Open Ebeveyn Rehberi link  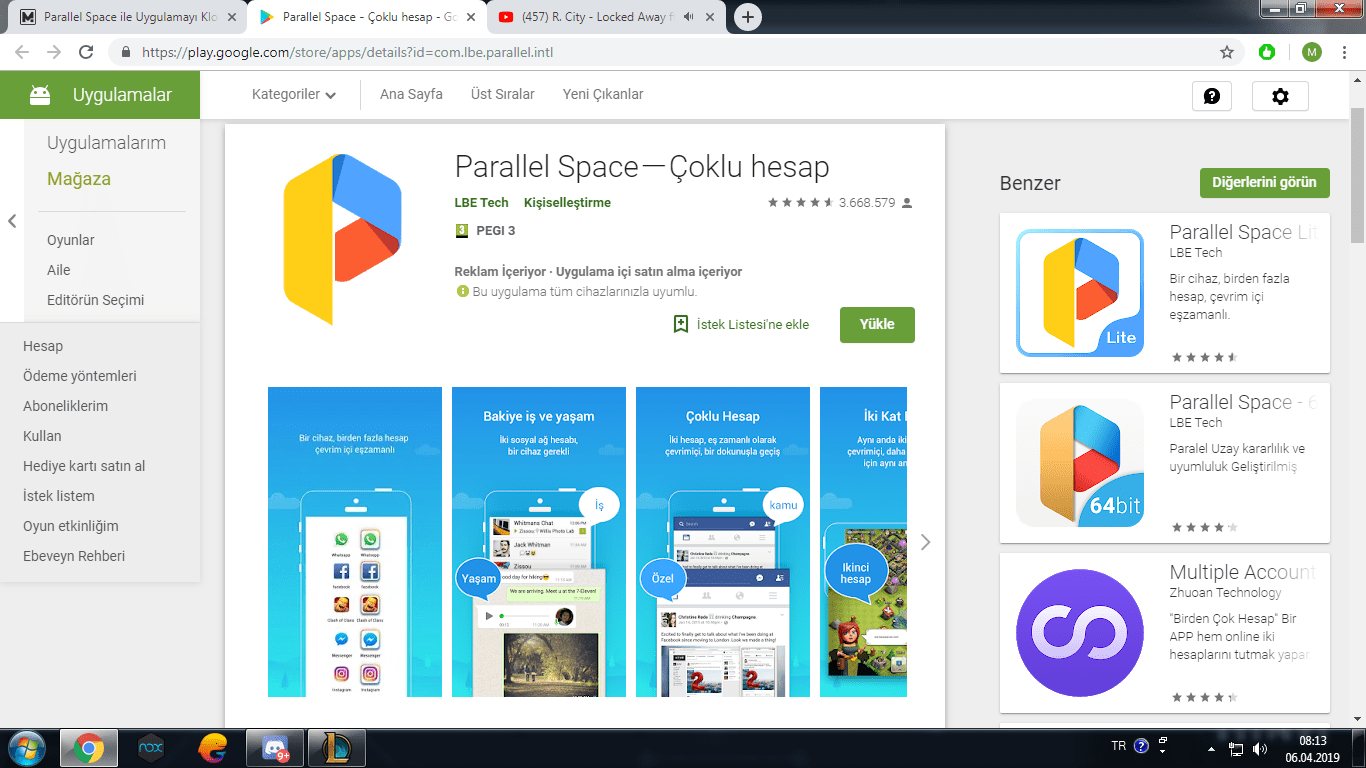(74, 556)
